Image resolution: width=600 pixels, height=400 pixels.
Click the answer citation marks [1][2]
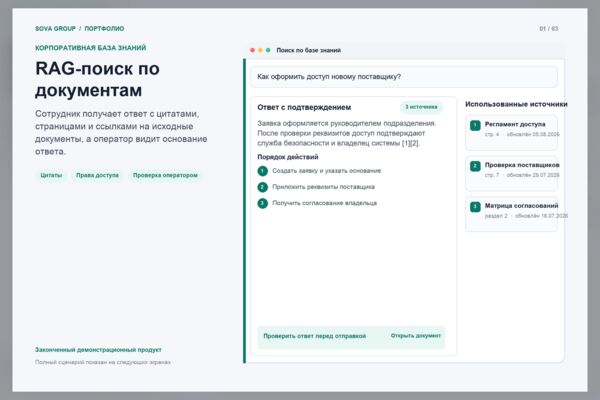(410, 143)
